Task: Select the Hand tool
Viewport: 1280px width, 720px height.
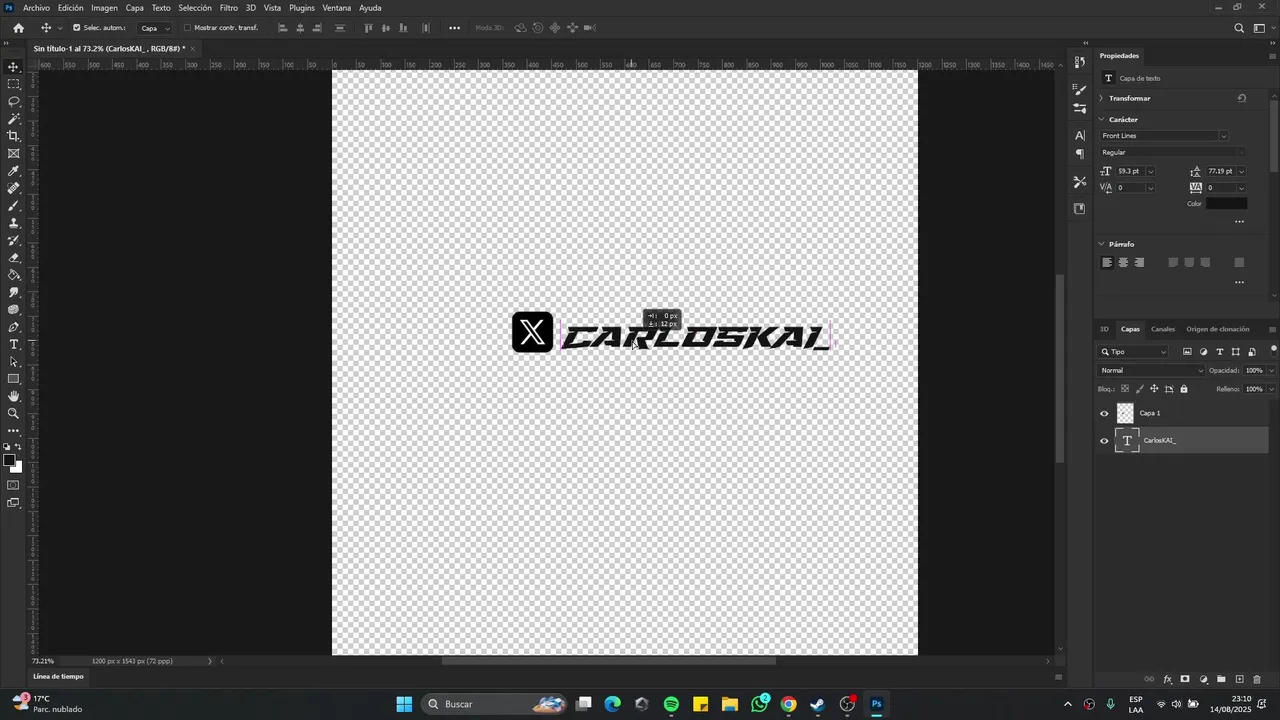Action: [x=14, y=396]
